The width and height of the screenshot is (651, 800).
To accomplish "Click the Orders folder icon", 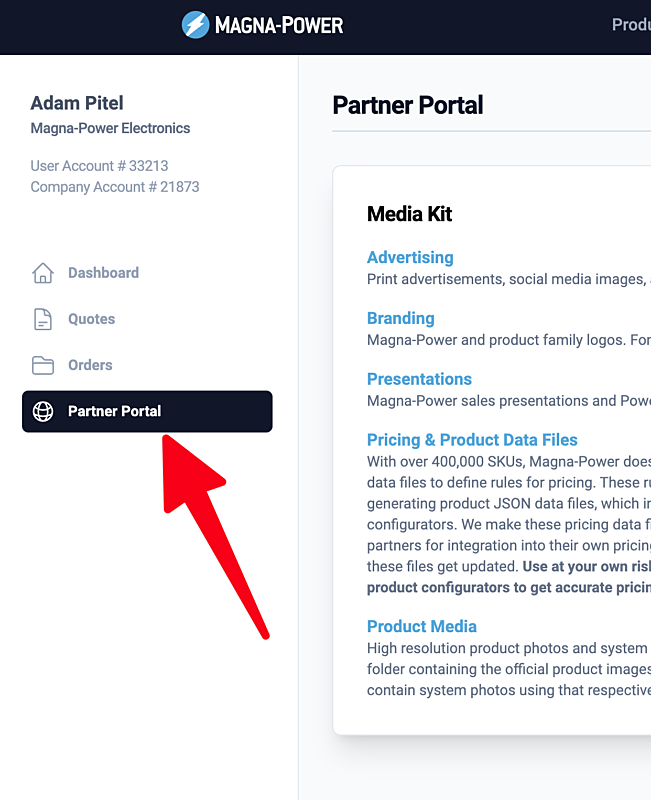I will click(43, 365).
